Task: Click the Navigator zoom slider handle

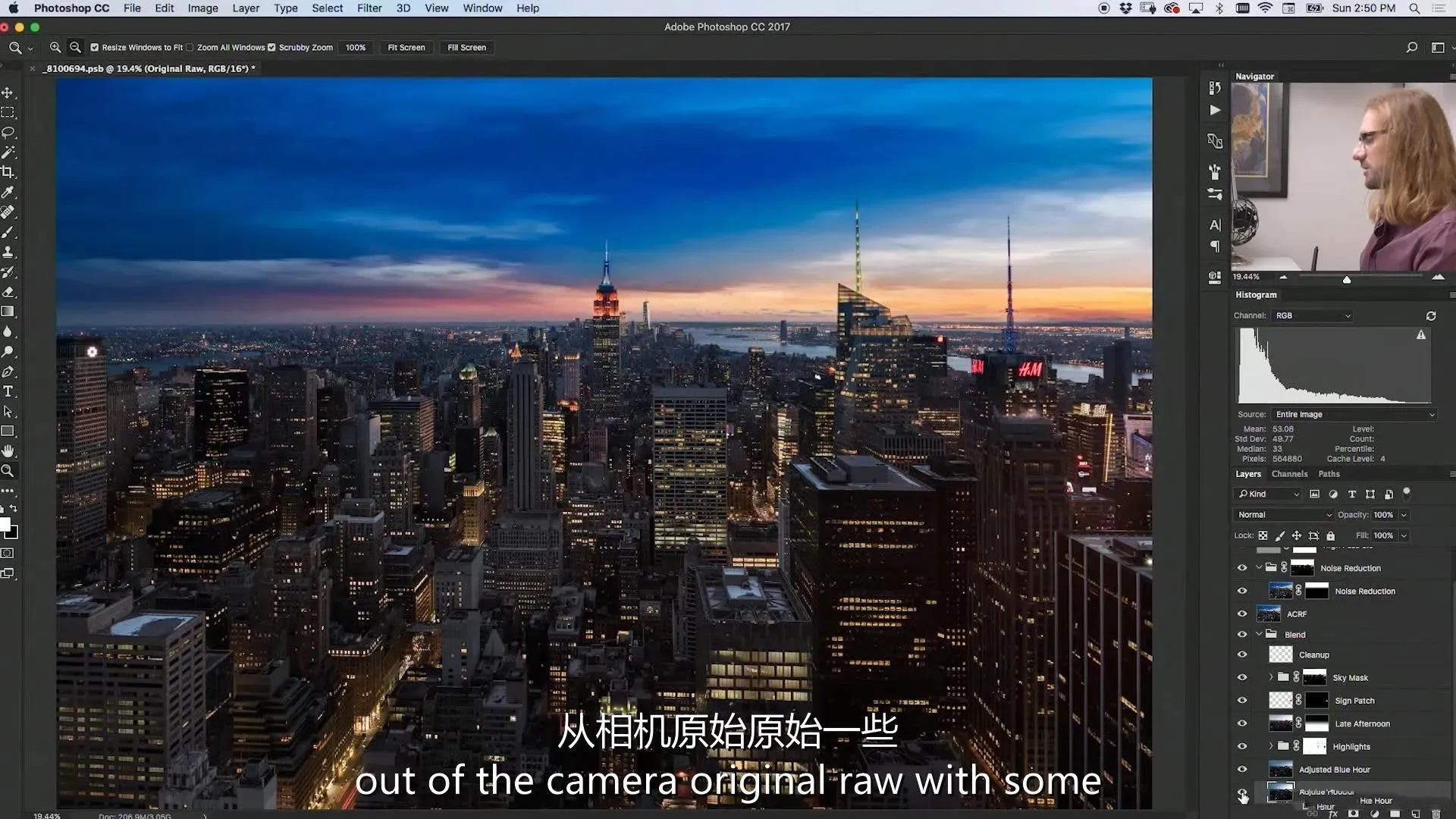Action: [x=1347, y=280]
